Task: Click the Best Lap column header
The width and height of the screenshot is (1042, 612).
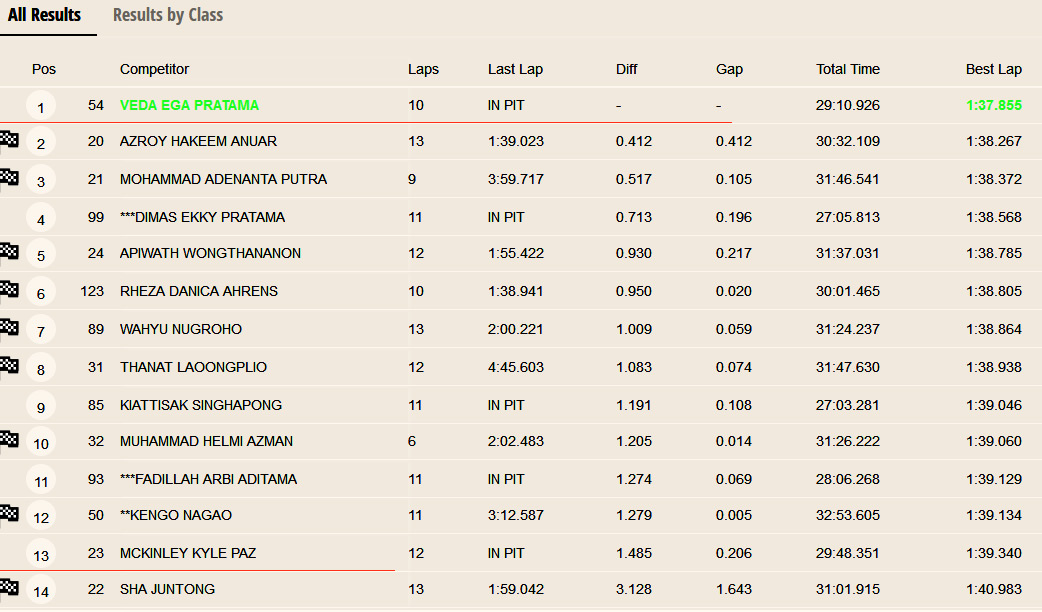Action: pos(993,69)
